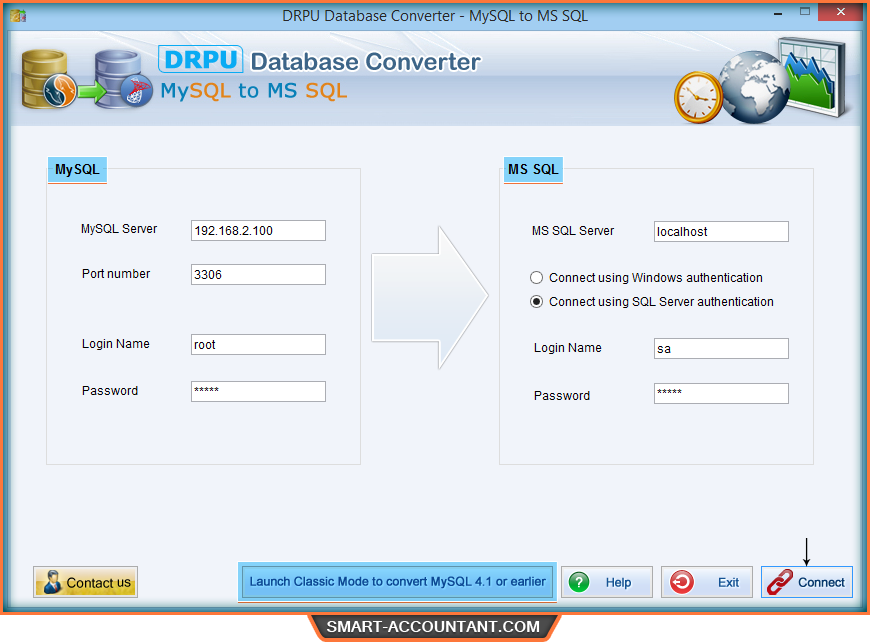Click the globe icon in the banner

pos(753,87)
